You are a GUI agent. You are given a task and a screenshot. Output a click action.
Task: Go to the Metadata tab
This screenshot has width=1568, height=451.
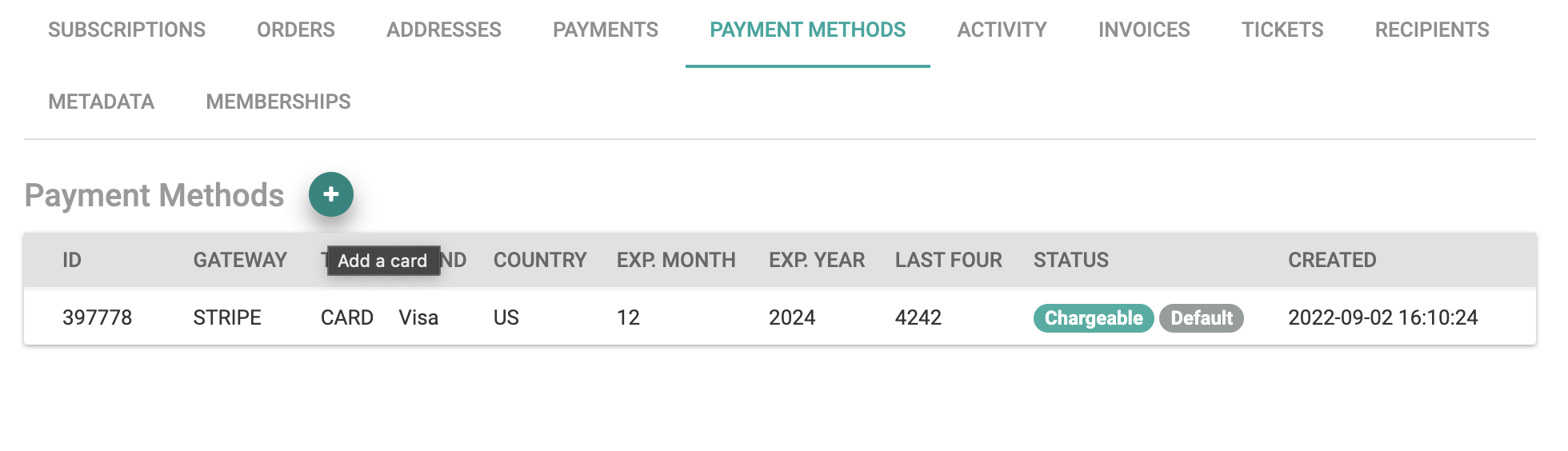[102, 102]
